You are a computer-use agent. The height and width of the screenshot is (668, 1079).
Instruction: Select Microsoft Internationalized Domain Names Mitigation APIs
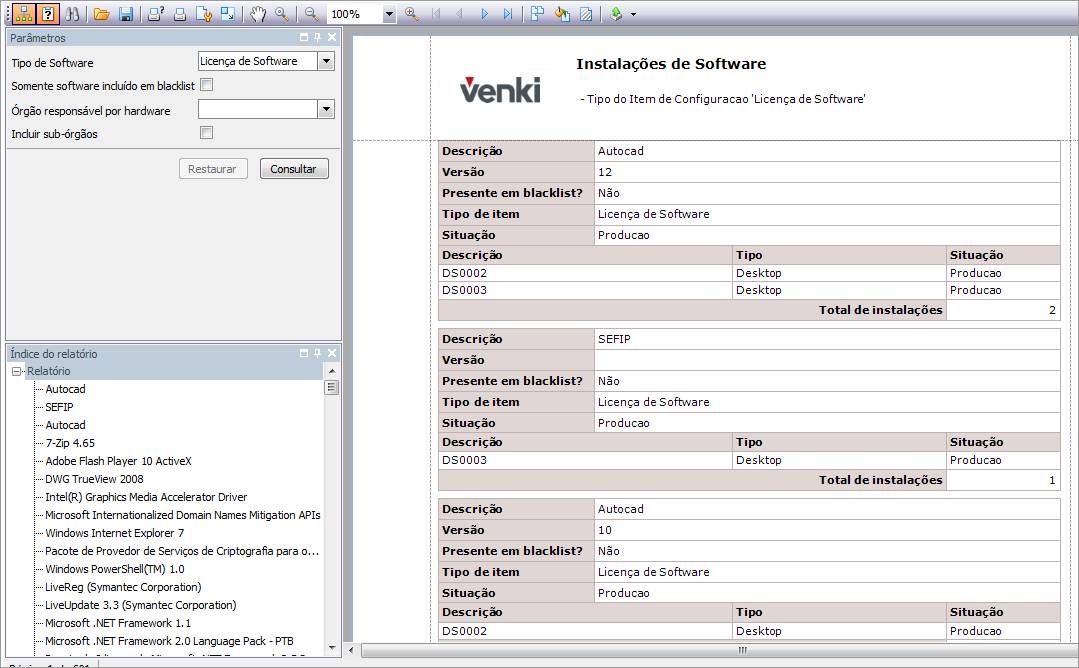pyautogui.click(x=182, y=515)
